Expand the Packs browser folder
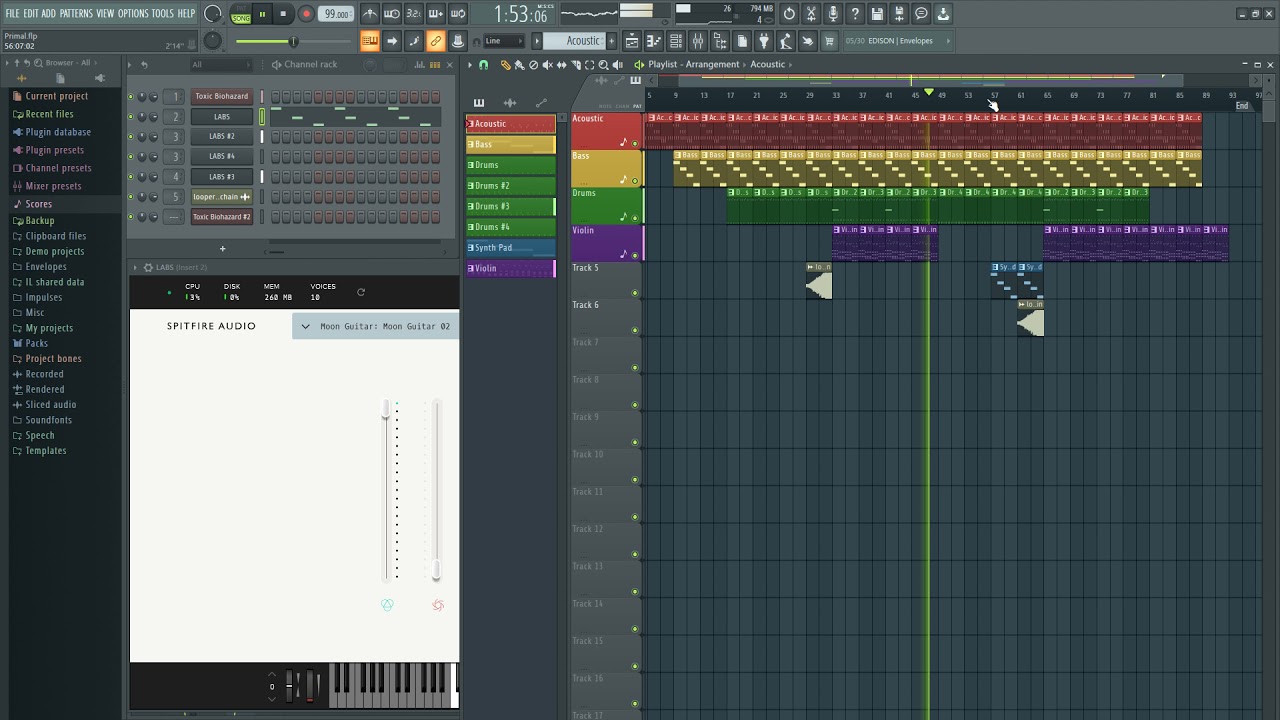 36,343
